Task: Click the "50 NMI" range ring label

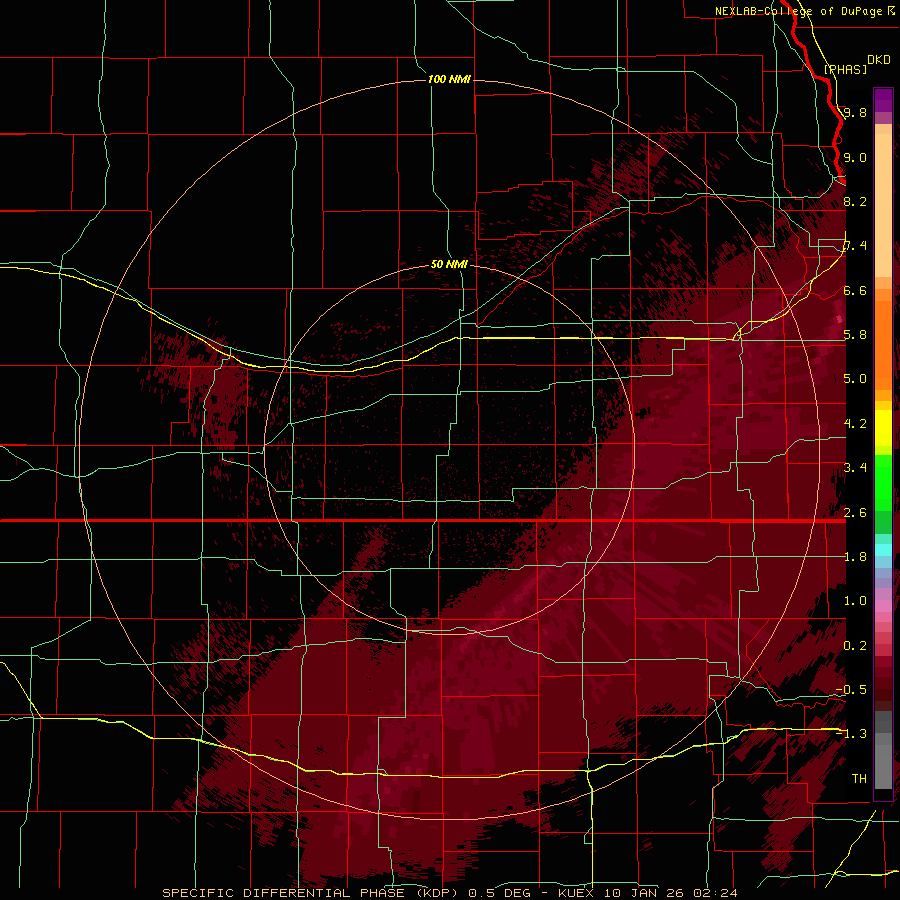Action: point(449,264)
